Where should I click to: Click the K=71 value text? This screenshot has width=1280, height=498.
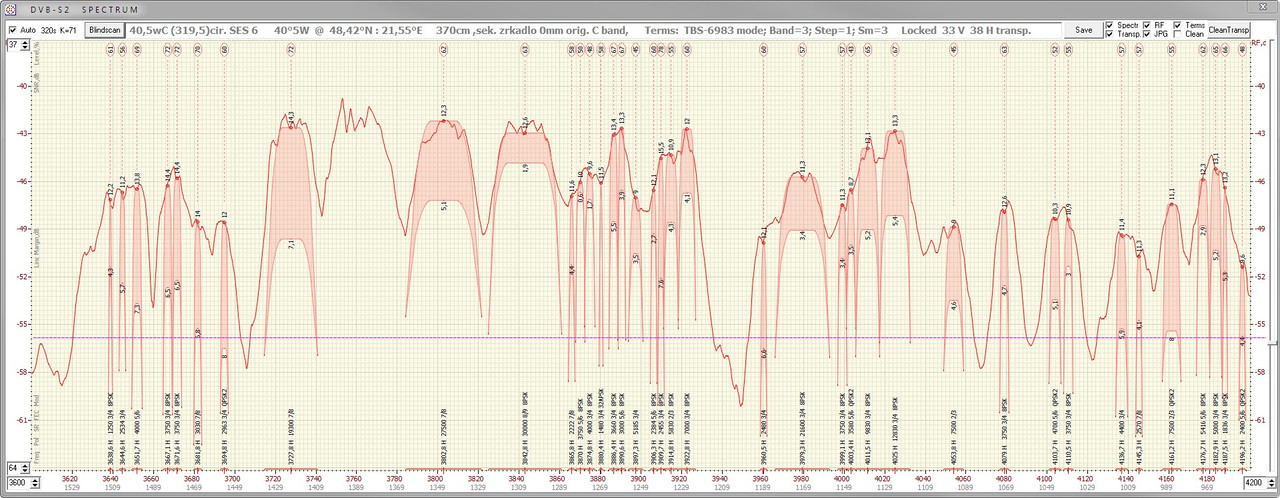tap(69, 30)
